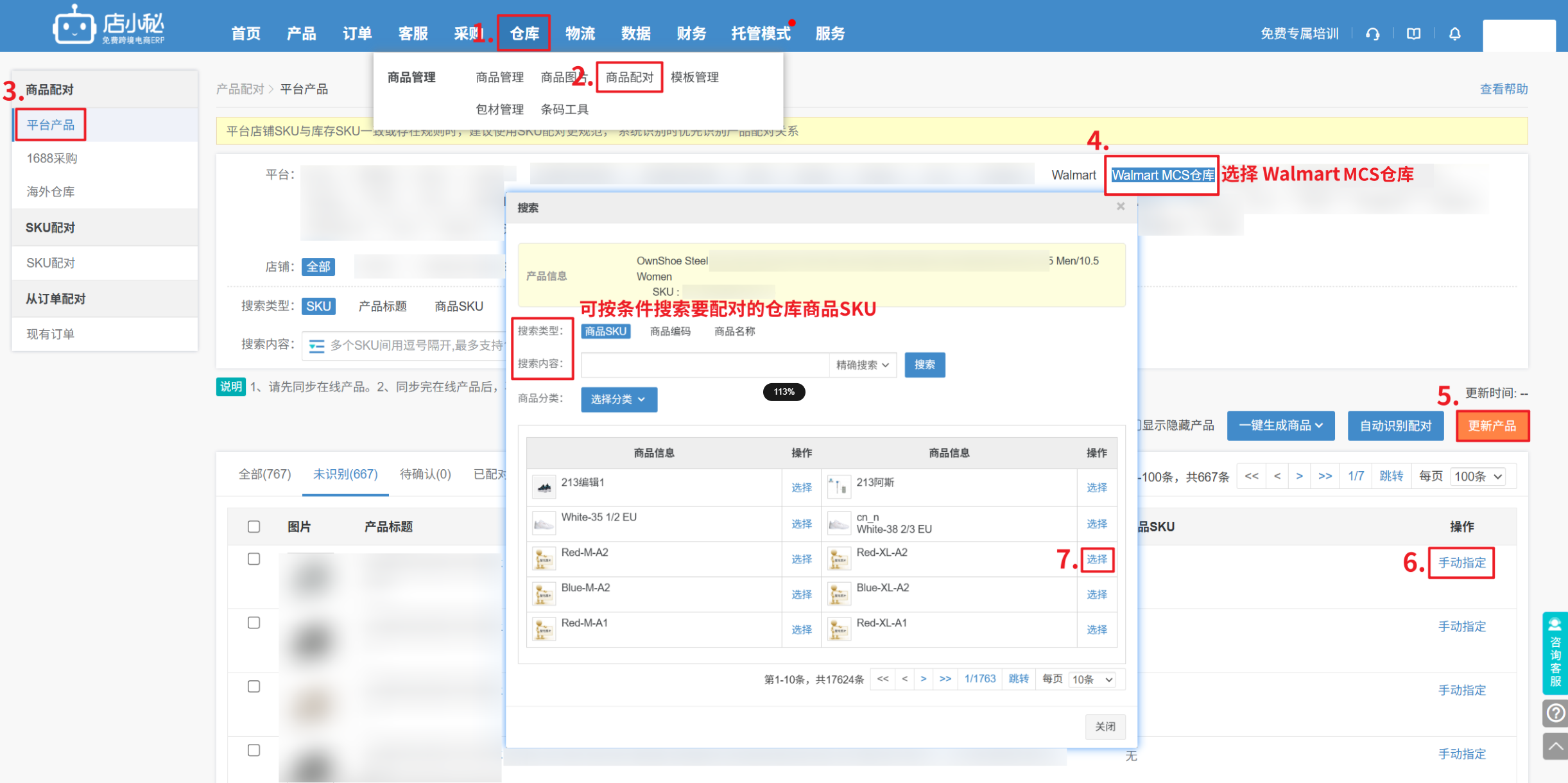Expand the 一键生成商品 dropdown button

[1280, 426]
